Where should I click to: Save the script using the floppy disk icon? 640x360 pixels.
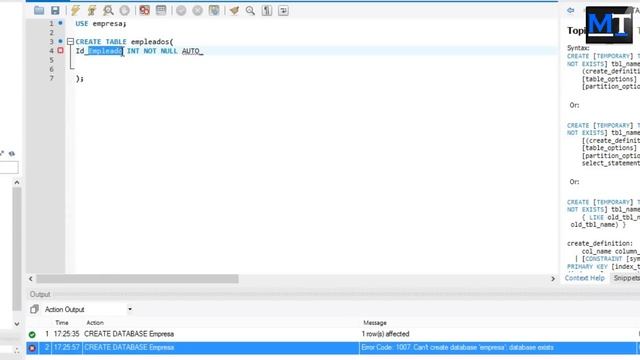tap(55, 11)
